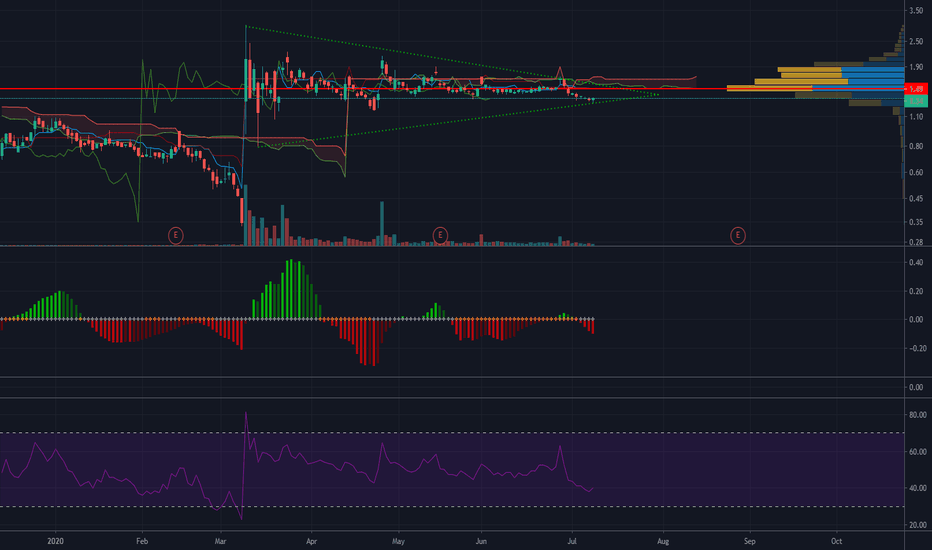The width and height of the screenshot is (932, 550).
Task: Click the 0.45 price axis label
Action: [916, 199]
